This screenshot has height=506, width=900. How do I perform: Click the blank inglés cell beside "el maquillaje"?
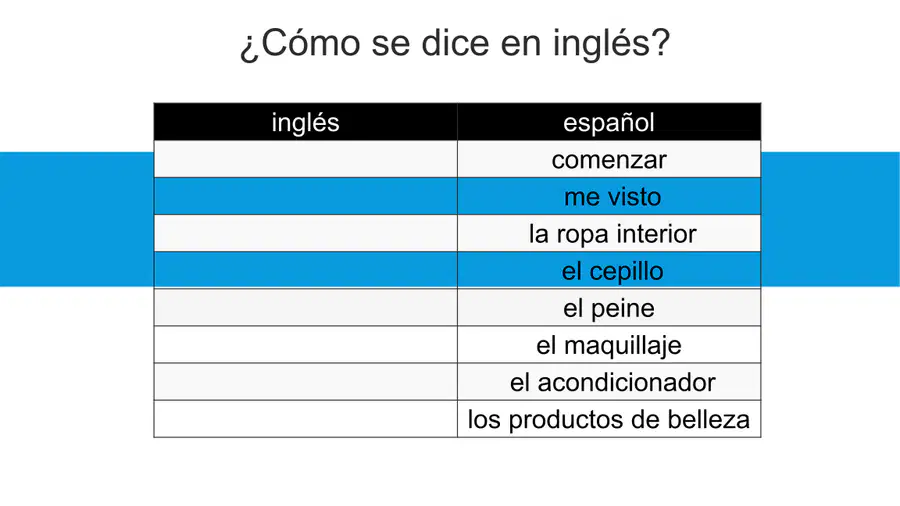[305, 345]
